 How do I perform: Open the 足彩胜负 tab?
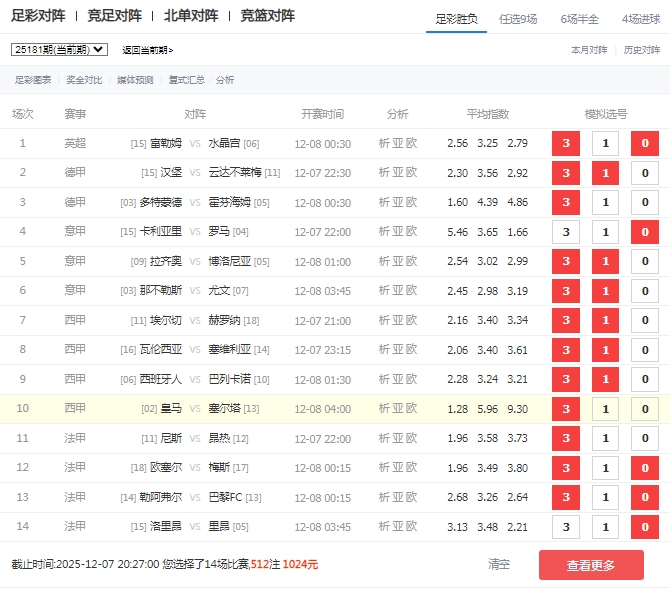tap(457, 18)
